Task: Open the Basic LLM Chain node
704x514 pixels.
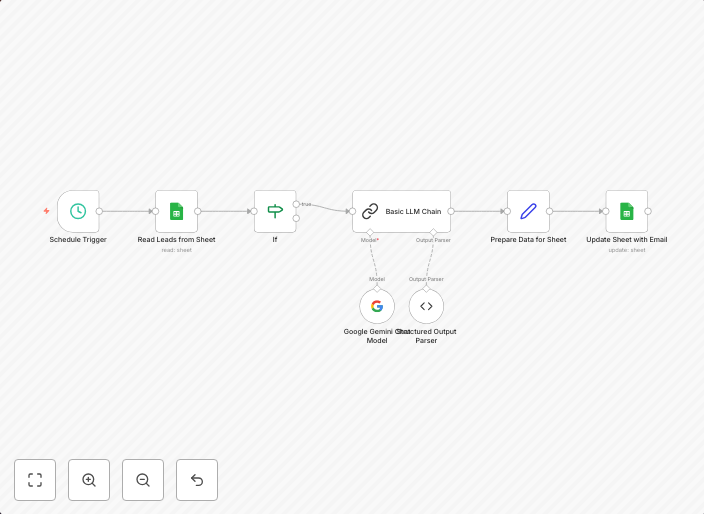Action: pos(401,211)
